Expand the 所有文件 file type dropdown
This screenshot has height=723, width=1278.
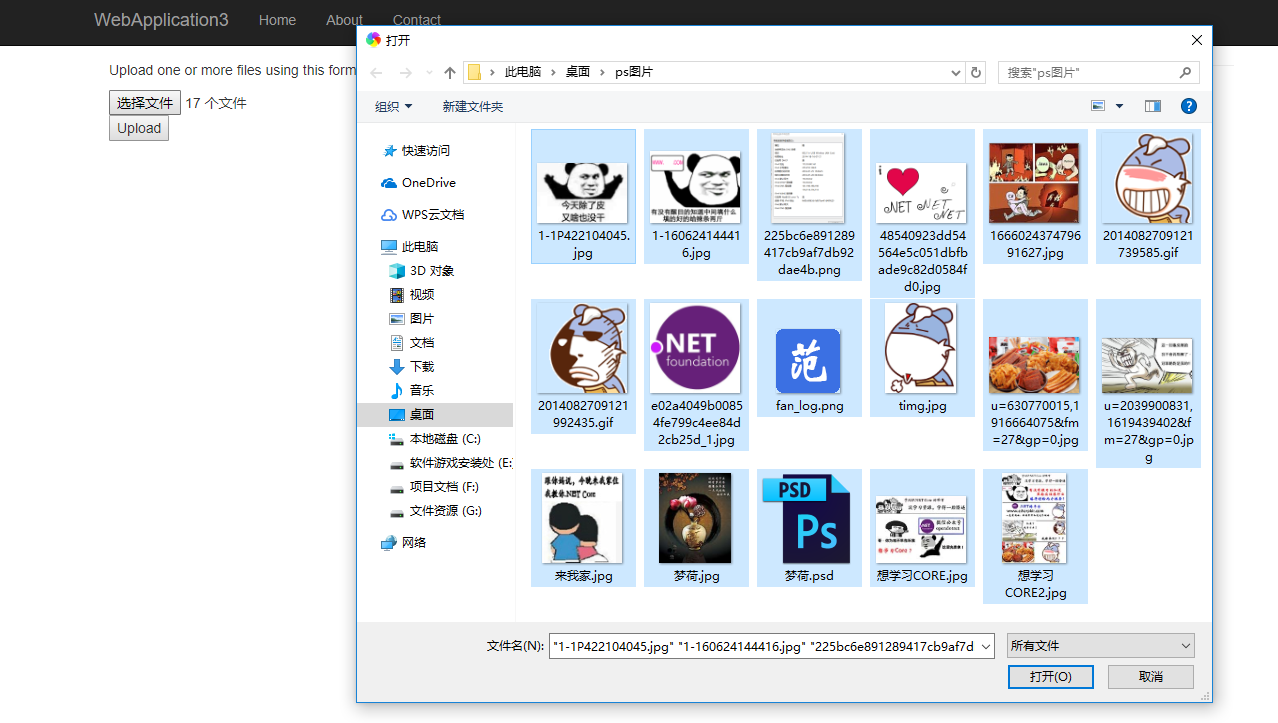pos(1100,646)
